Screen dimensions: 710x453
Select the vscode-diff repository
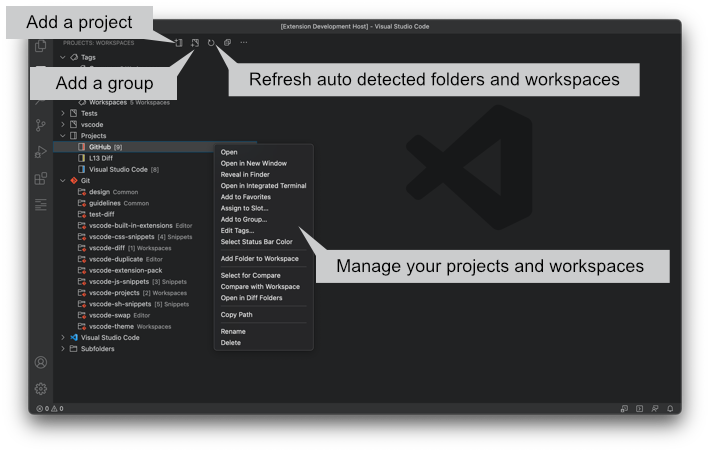pyautogui.click(x=134, y=248)
